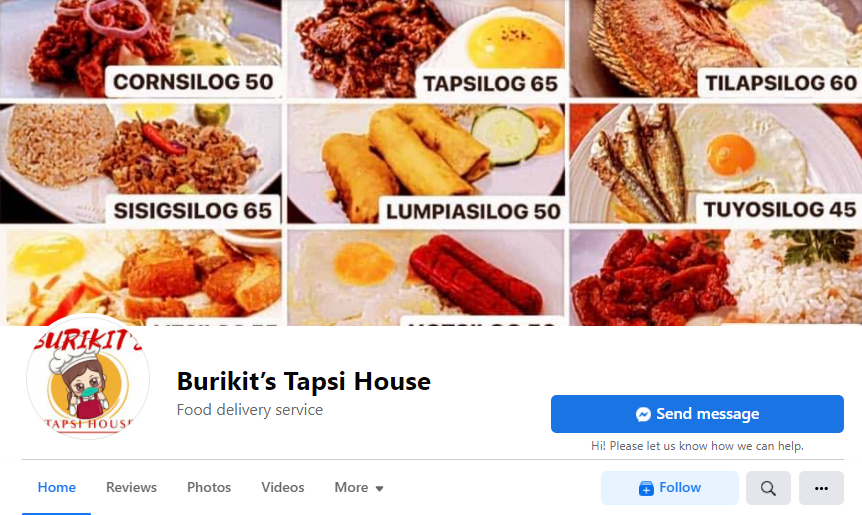Expand the More dropdown arrow
Screen dimensions: 862x515
[379, 488]
